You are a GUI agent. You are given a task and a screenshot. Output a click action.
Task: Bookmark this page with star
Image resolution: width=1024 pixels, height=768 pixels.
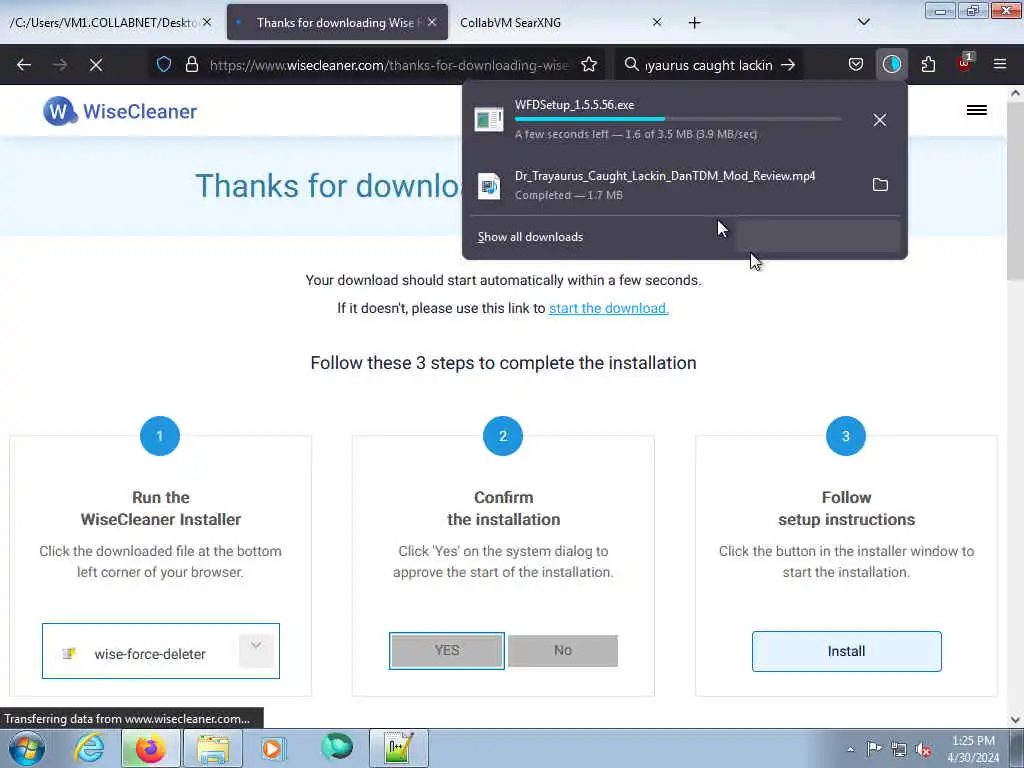pyautogui.click(x=589, y=64)
